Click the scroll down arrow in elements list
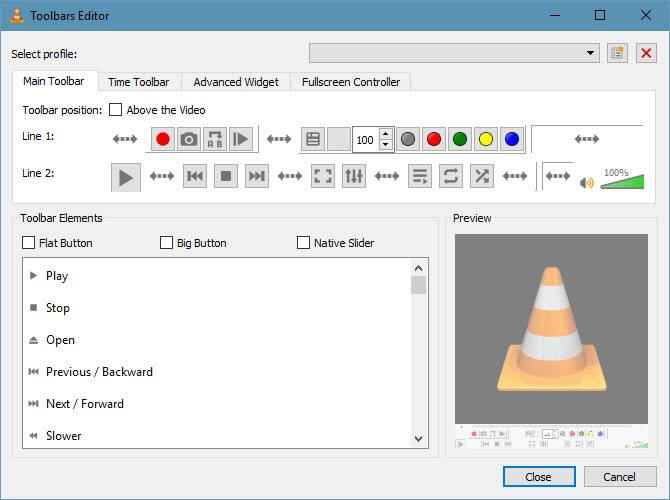The image size is (670, 500). 419,439
